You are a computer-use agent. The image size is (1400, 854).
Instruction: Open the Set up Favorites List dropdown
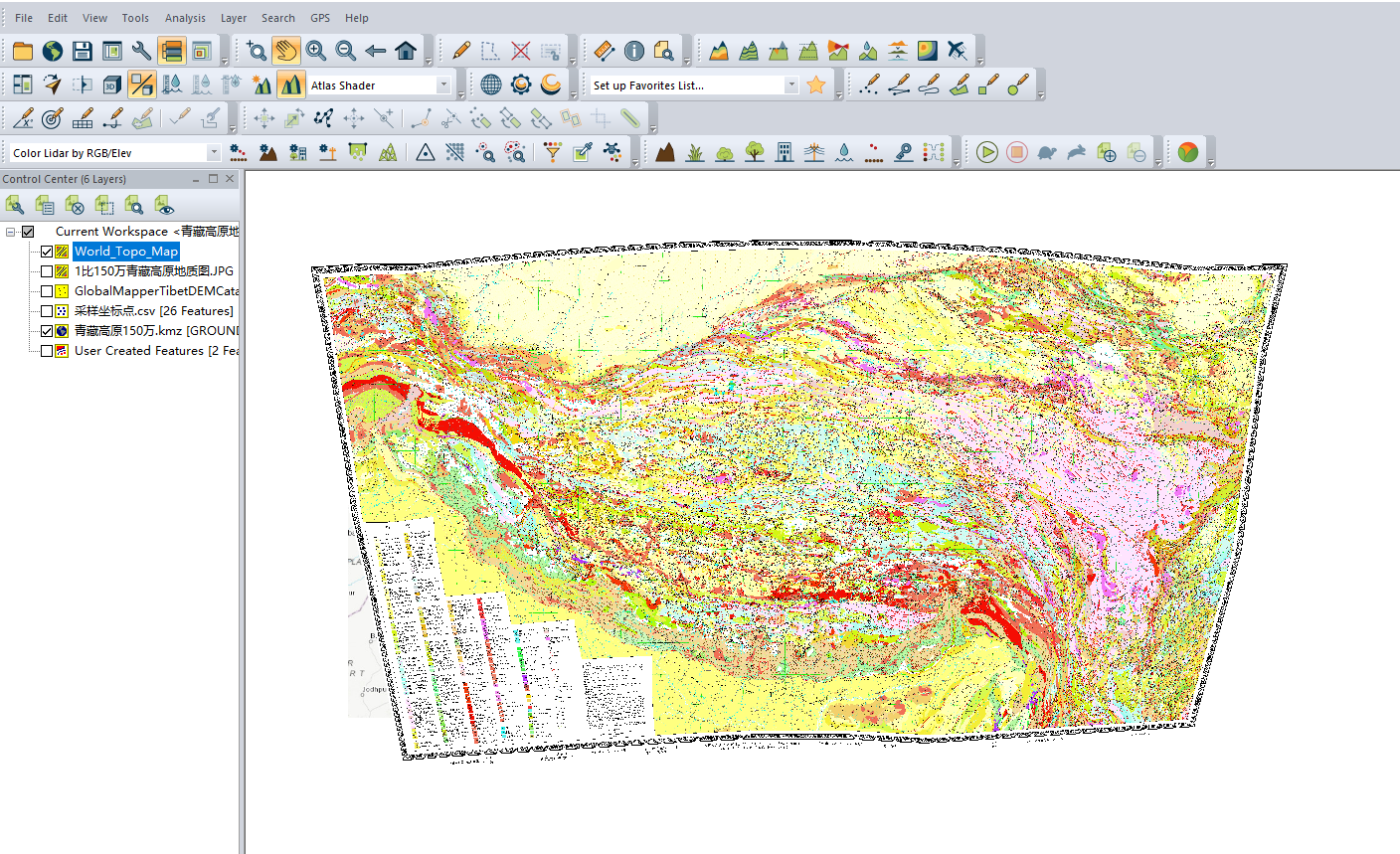(791, 85)
